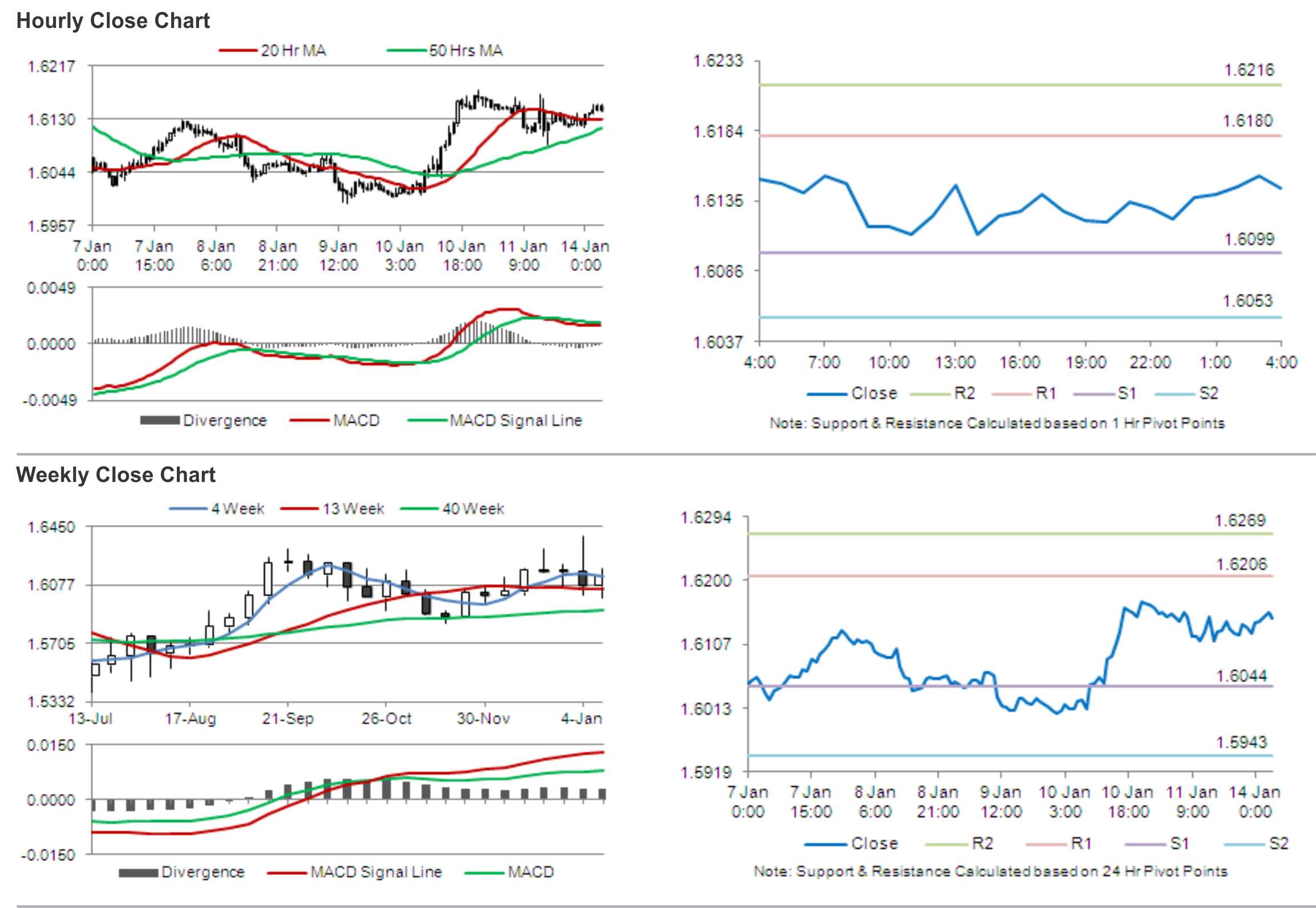
Task: Click the R2 level label 1.6269
Action: point(1240,521)
